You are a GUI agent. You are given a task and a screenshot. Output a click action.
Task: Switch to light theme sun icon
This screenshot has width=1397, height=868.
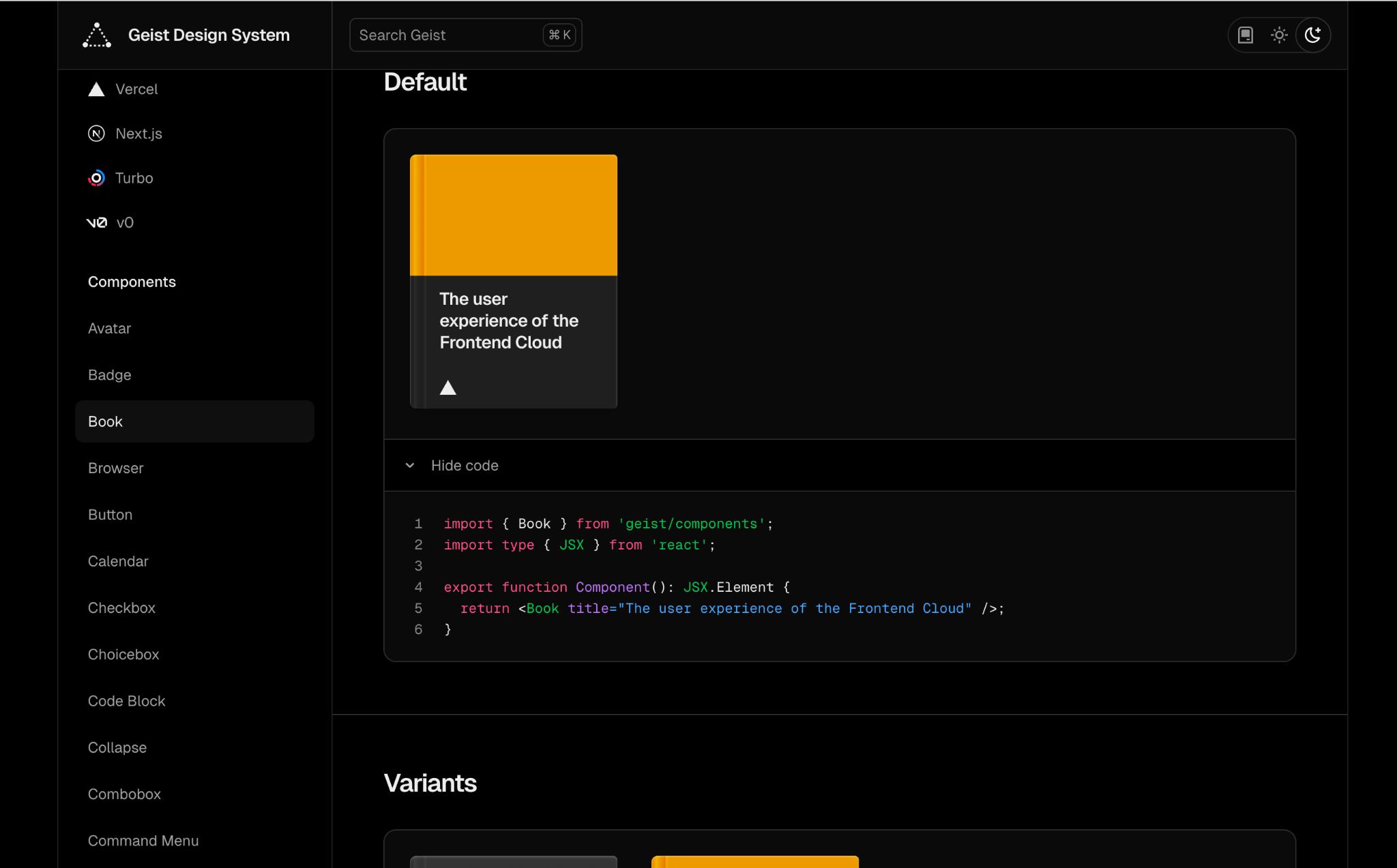1279,35
